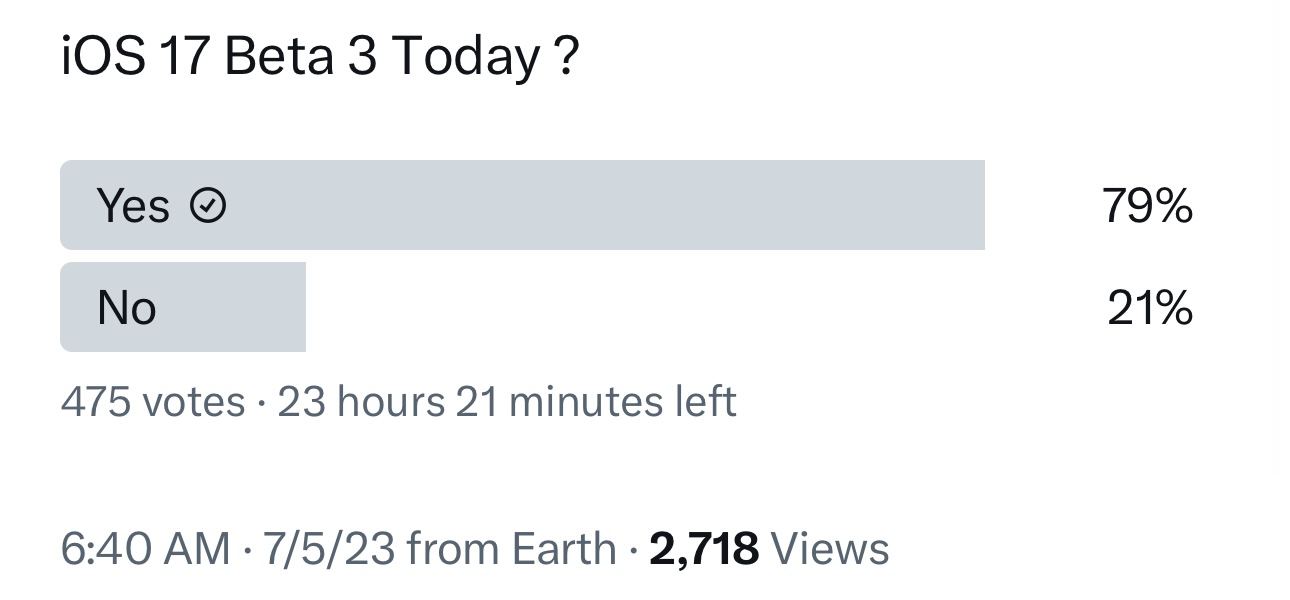The image size is (1290, 600).
Task: Open the 6:40 AM timestamp link
Action: click(146, 549)
